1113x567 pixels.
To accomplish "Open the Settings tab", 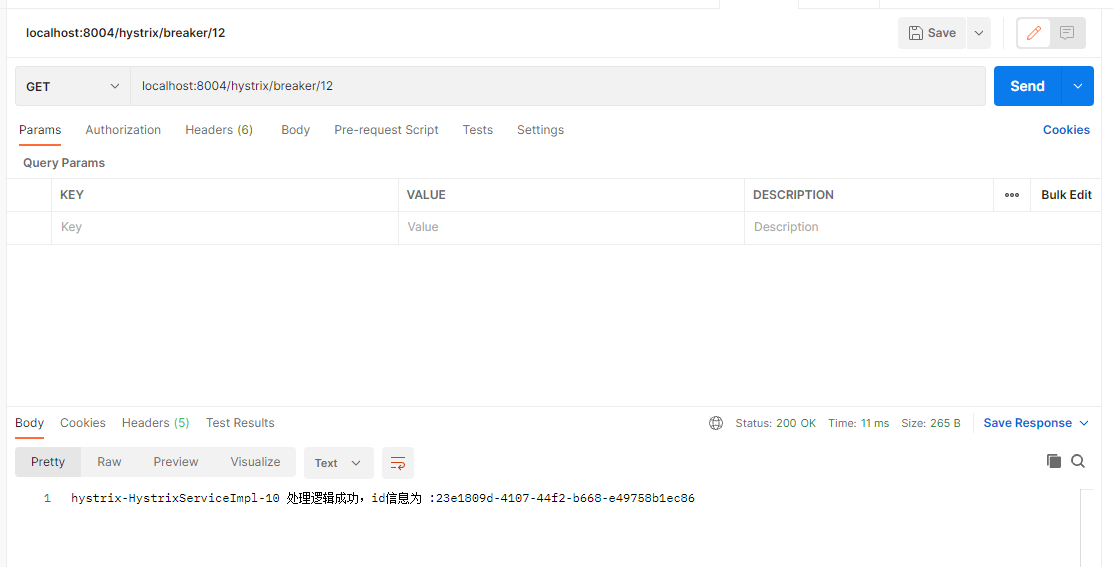I will click(x=540, y=130).
